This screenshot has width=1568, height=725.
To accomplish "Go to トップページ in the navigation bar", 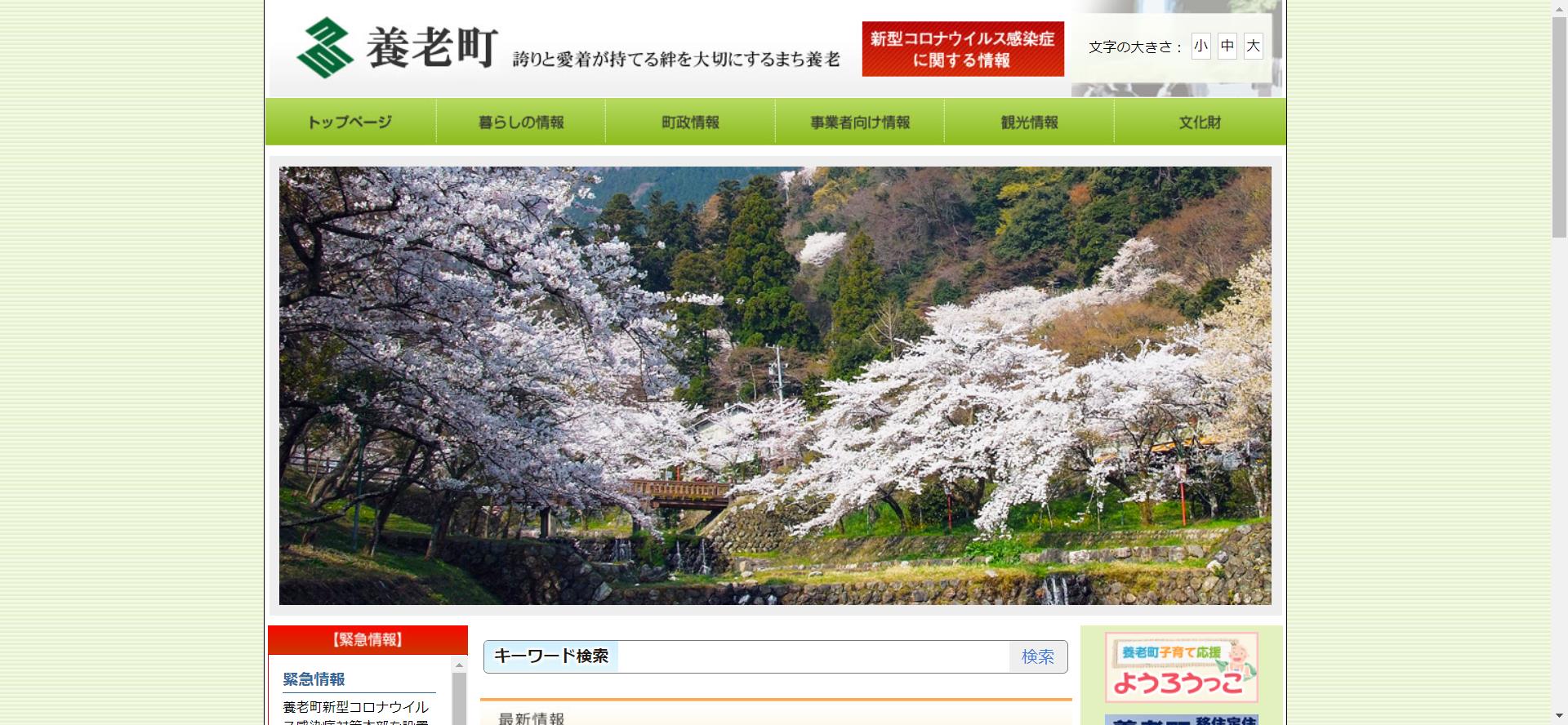I will (x=350, y=122).
